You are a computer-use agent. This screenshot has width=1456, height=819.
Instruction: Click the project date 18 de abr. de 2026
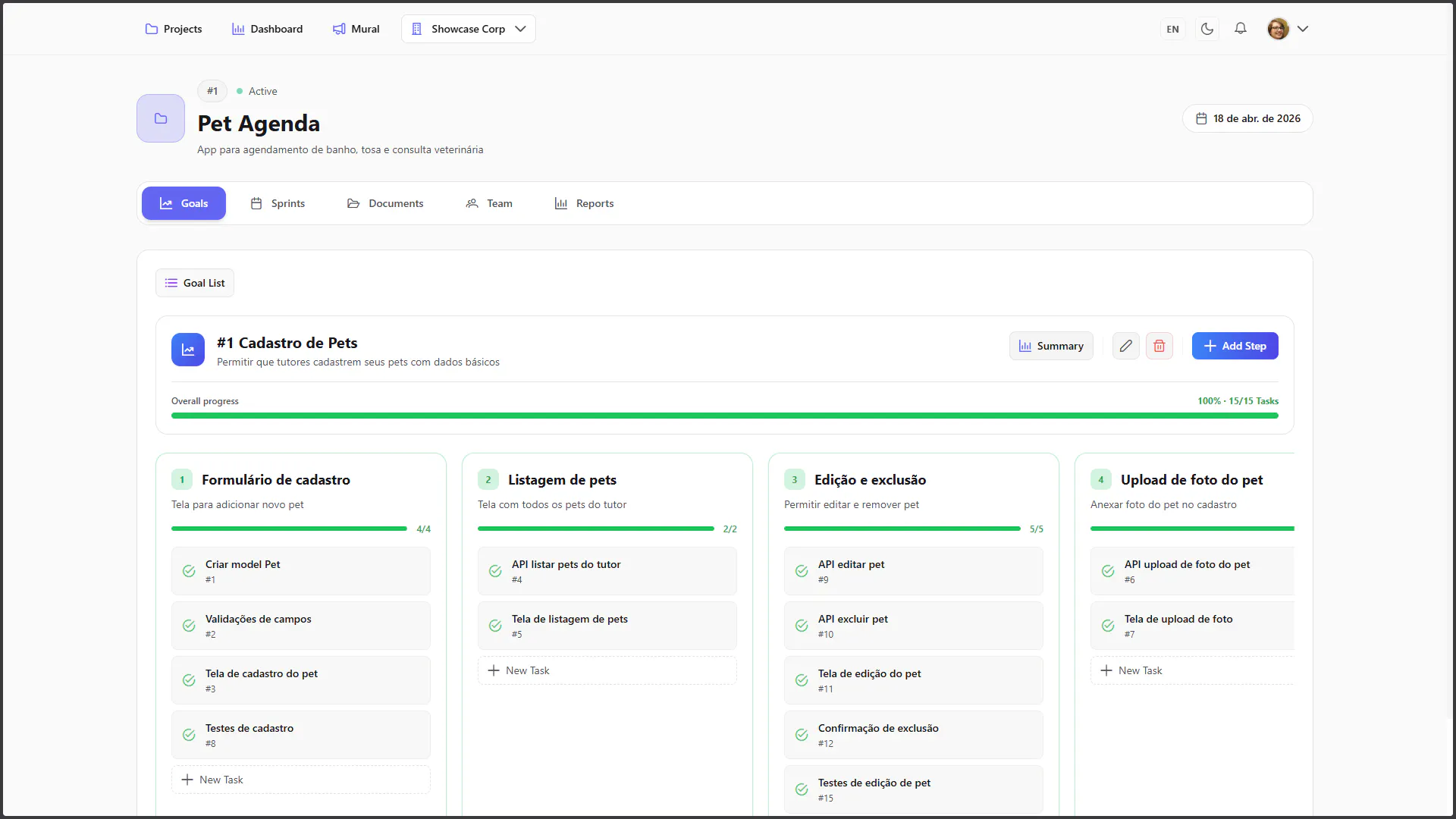pos(1247,118)
